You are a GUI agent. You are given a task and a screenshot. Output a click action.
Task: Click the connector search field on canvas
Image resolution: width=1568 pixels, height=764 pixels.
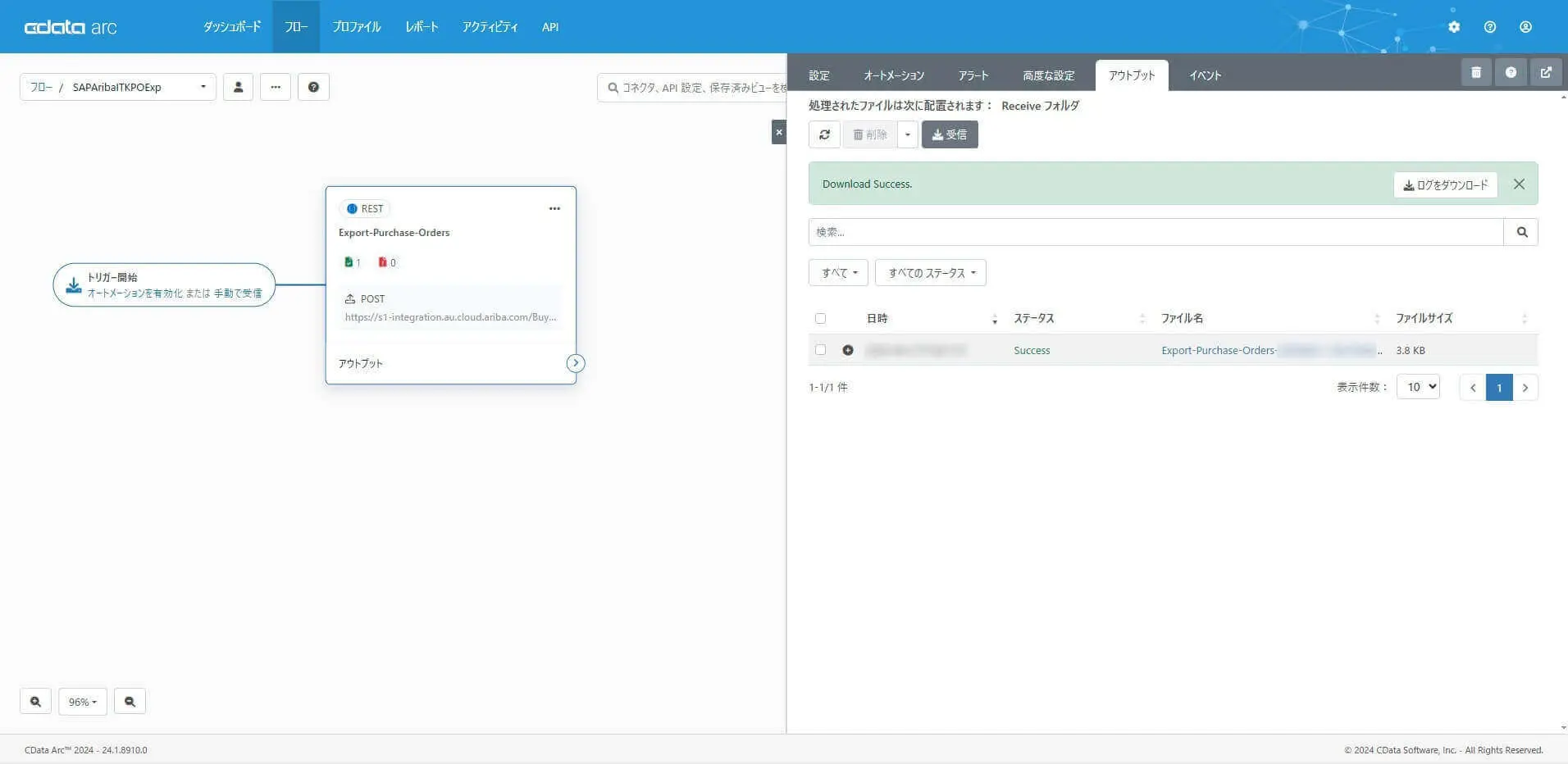692,87
